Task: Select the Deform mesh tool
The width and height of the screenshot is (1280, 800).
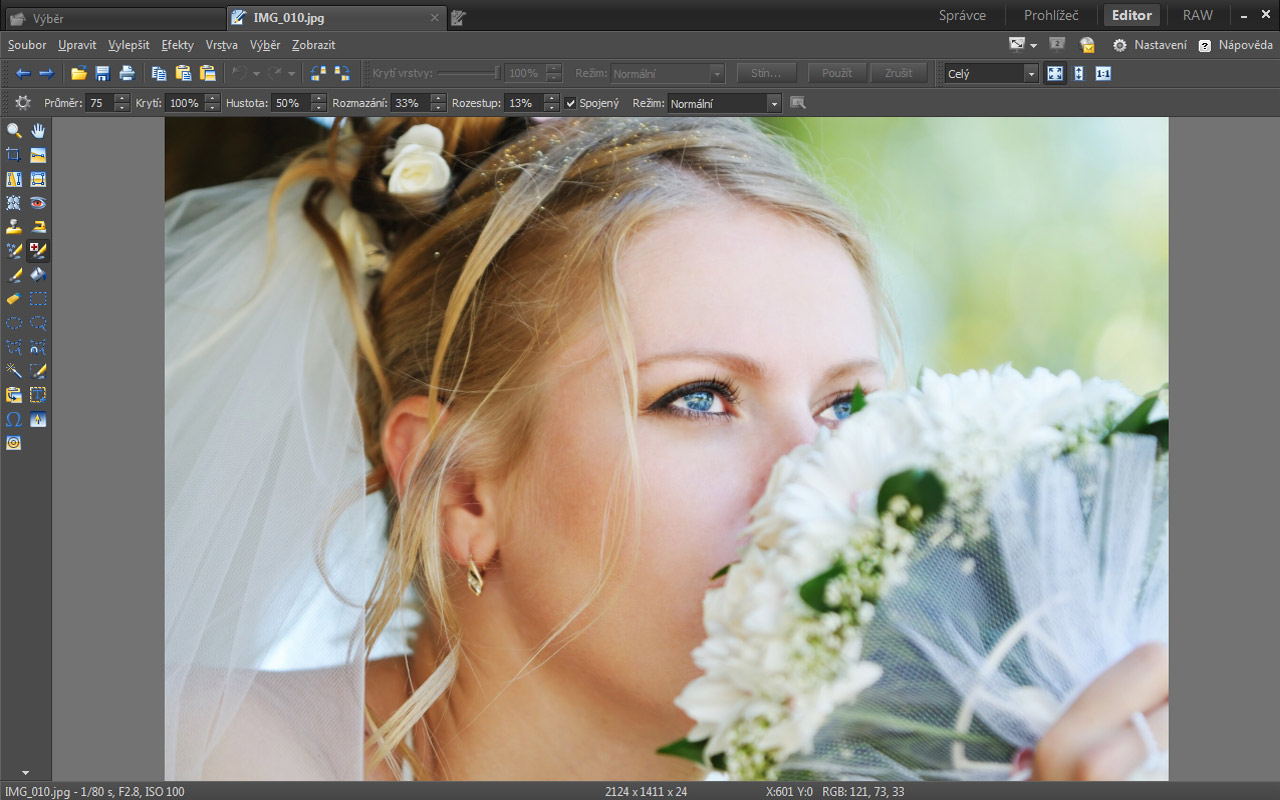Action: [14, 203]
